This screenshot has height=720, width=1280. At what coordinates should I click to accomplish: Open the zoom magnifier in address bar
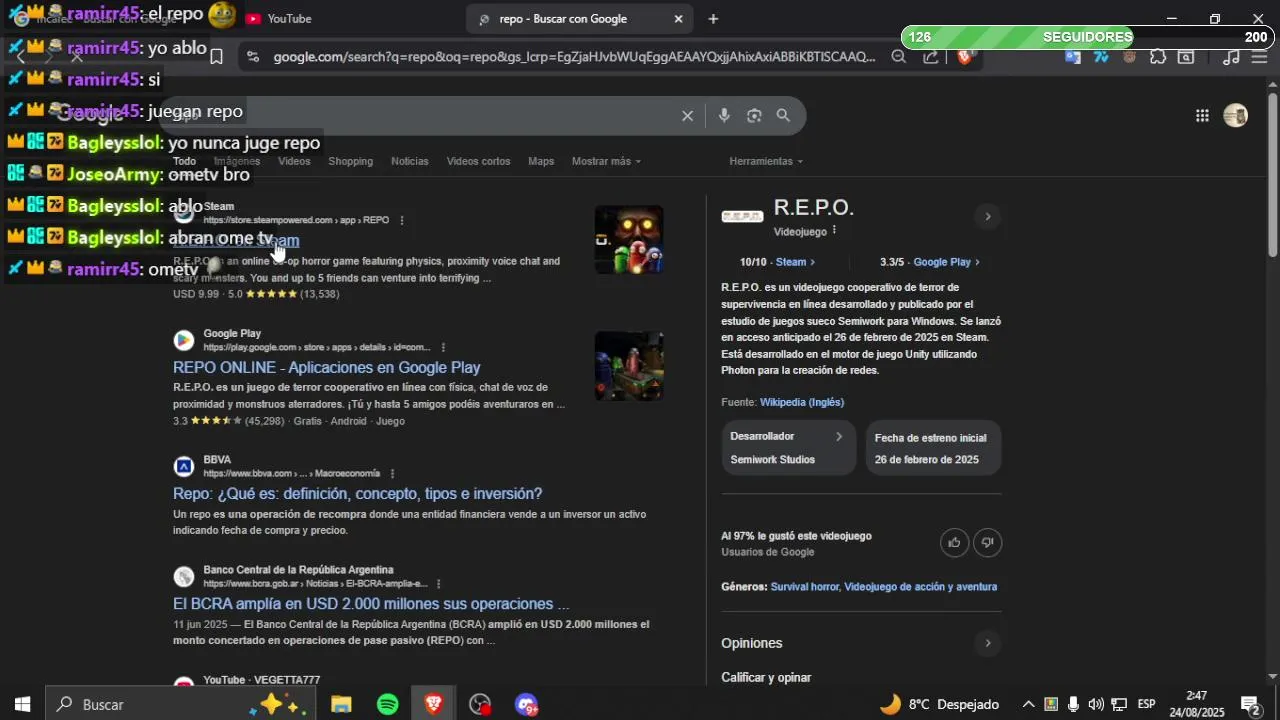[x=898, y=57]
